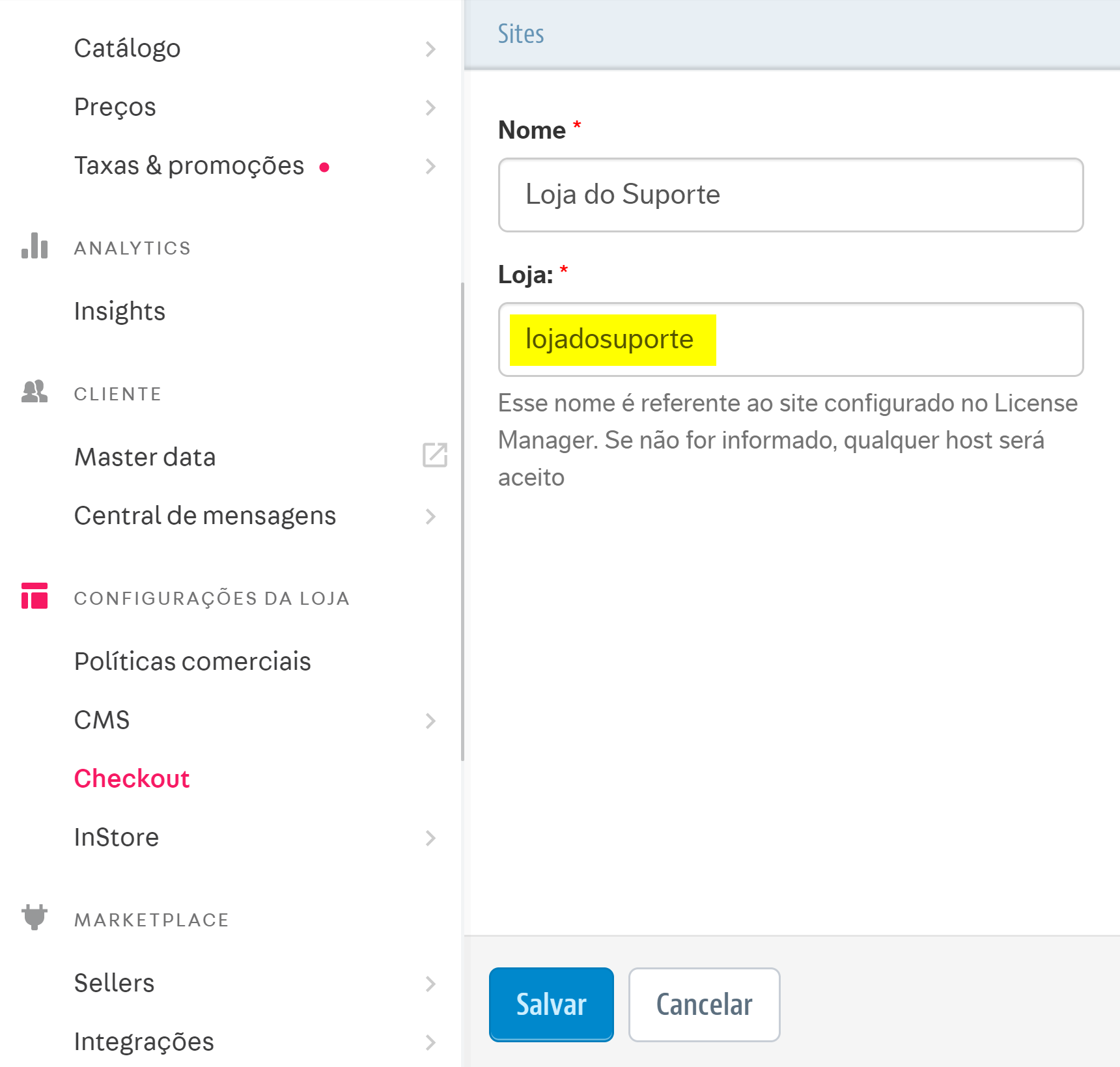The image size is (1120, 1067).
Task: Click the Marketplace plug icon
Action: [x=34, y=919]
